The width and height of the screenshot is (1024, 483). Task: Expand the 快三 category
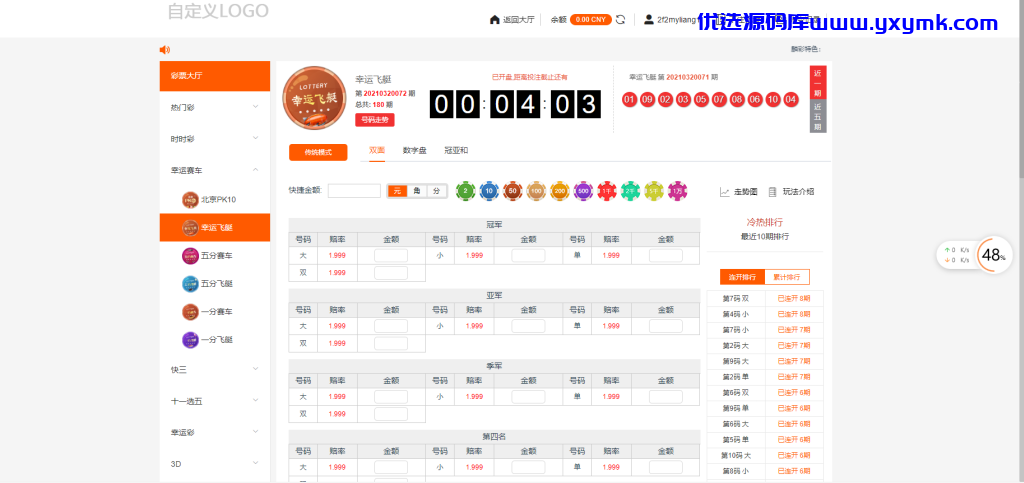tap(215, 369)
